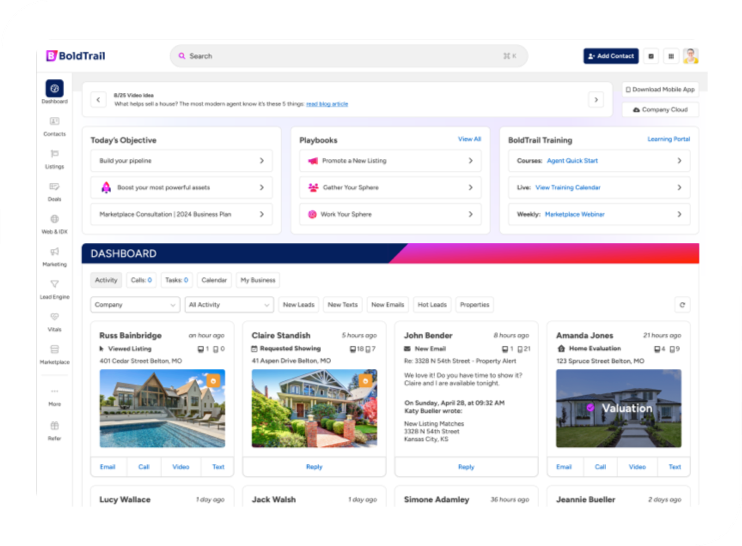Click the Add Contact button
Screen dimensions: 742x546
click(610, 56)
